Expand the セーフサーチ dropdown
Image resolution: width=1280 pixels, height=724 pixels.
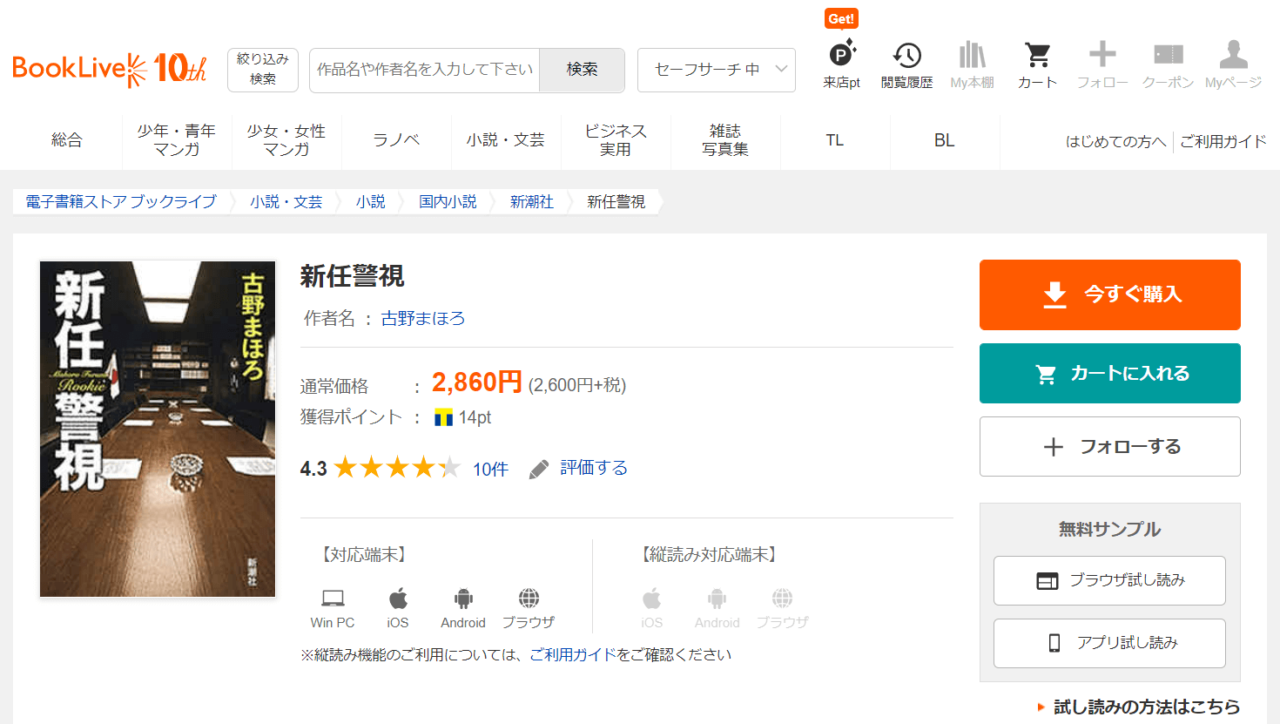click(x=716, y=70)
